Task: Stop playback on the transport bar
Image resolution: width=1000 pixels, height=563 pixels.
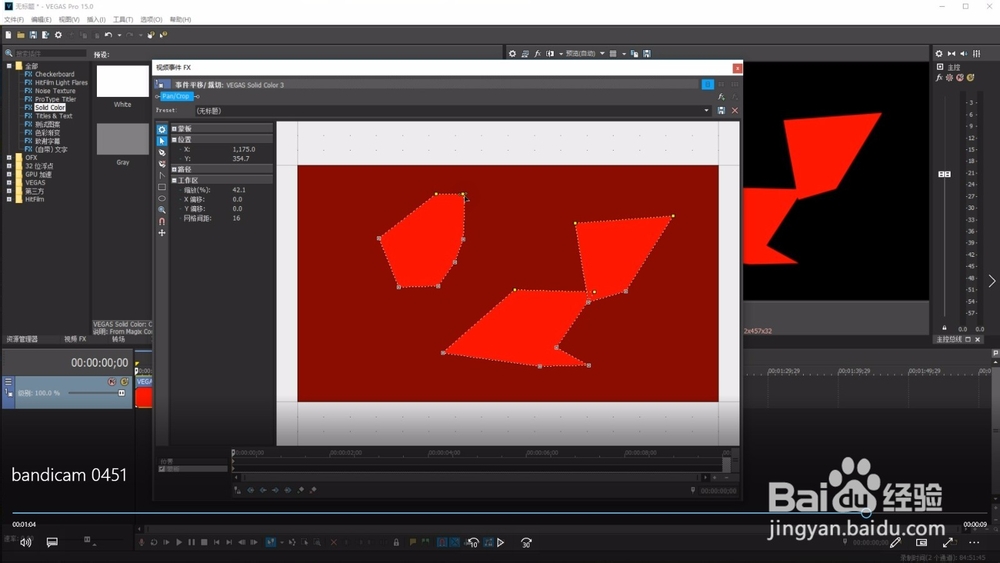Action: (x=204, y=543)
